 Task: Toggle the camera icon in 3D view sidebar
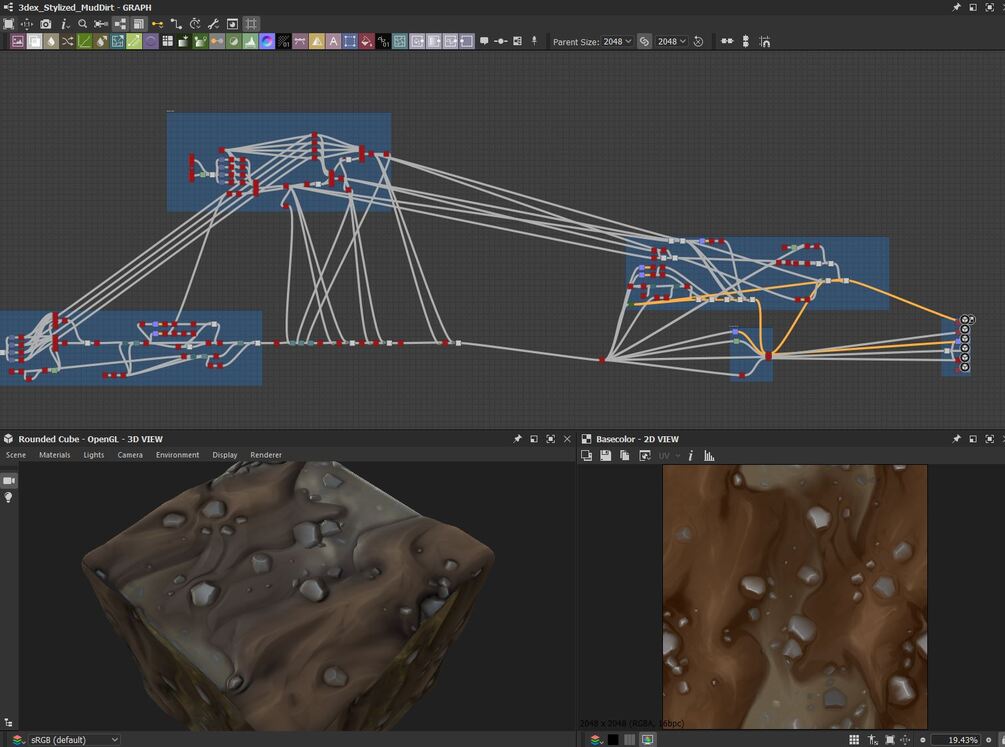[x=9, y=481]
